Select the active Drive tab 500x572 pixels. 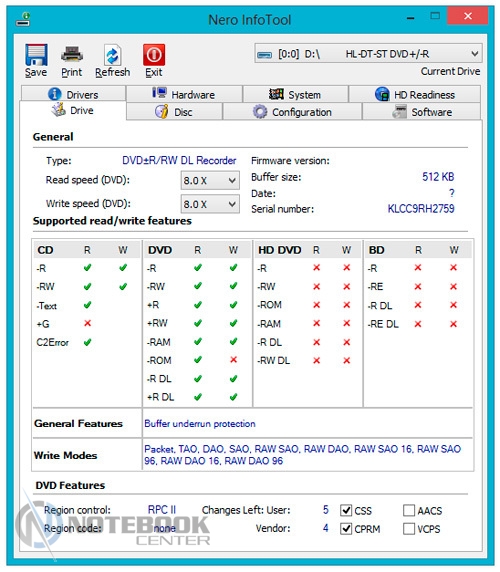[73, 110]
